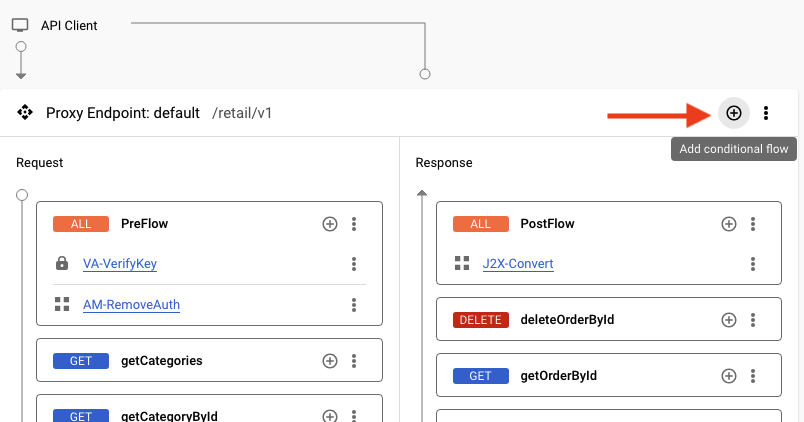Open deleteOrderById flow options menu
Image resolution: width=804 pixels, height=422 pixels.
click(754, 320)
